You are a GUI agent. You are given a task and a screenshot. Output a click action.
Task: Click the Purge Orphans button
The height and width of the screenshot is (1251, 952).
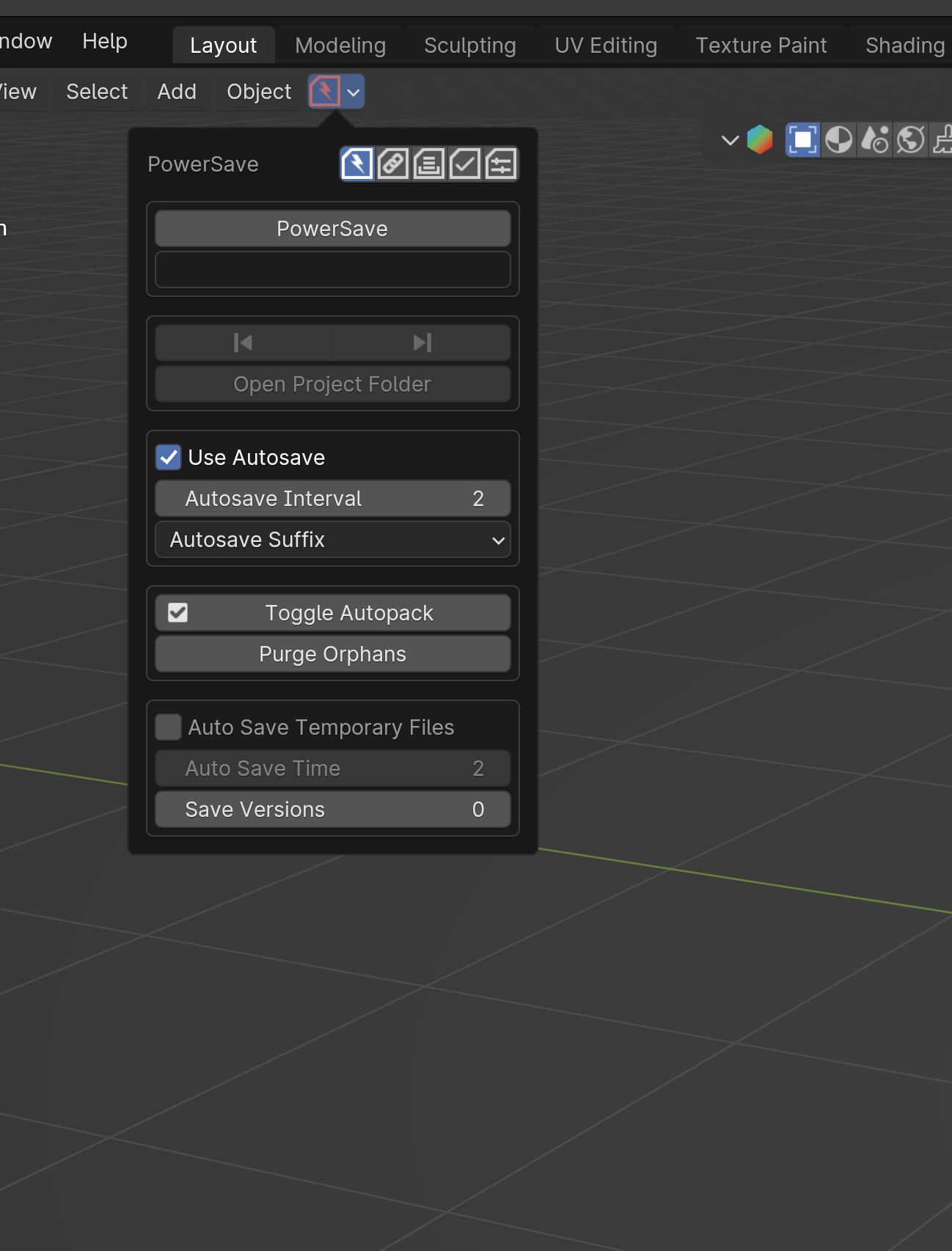(x=333, y=654)
